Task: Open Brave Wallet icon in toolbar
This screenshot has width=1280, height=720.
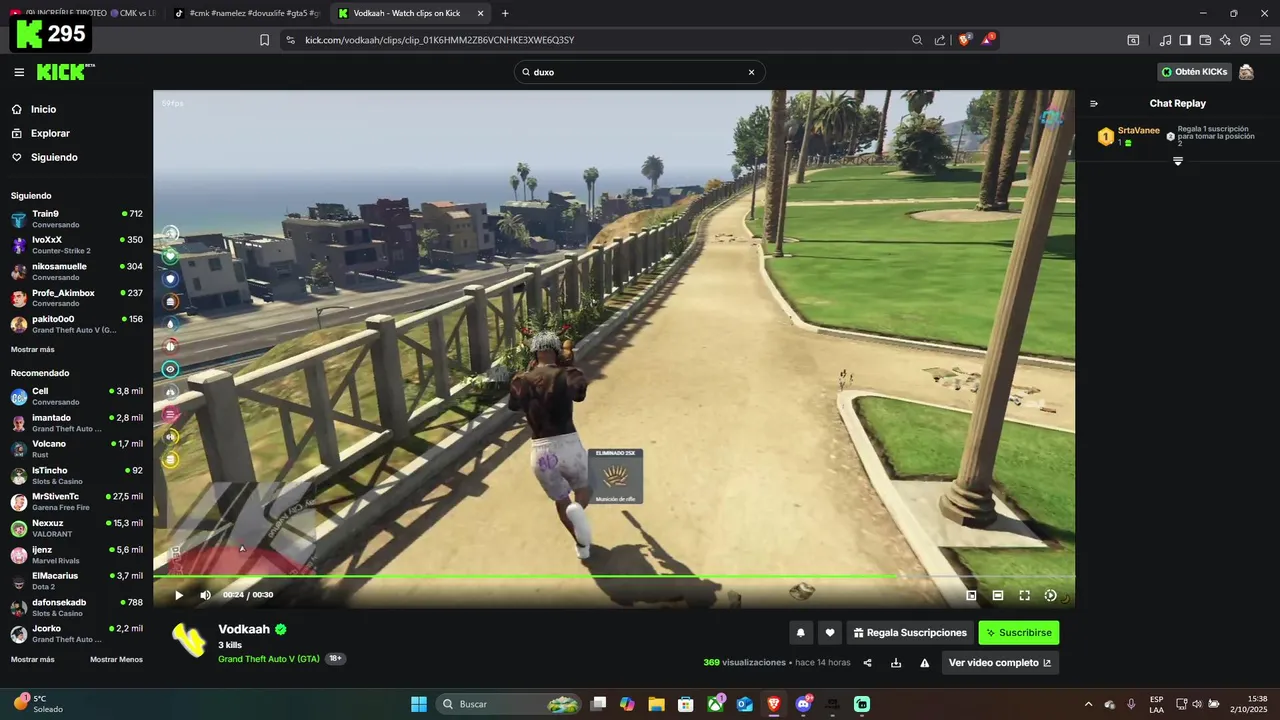Action: [x=1205, y=40]
